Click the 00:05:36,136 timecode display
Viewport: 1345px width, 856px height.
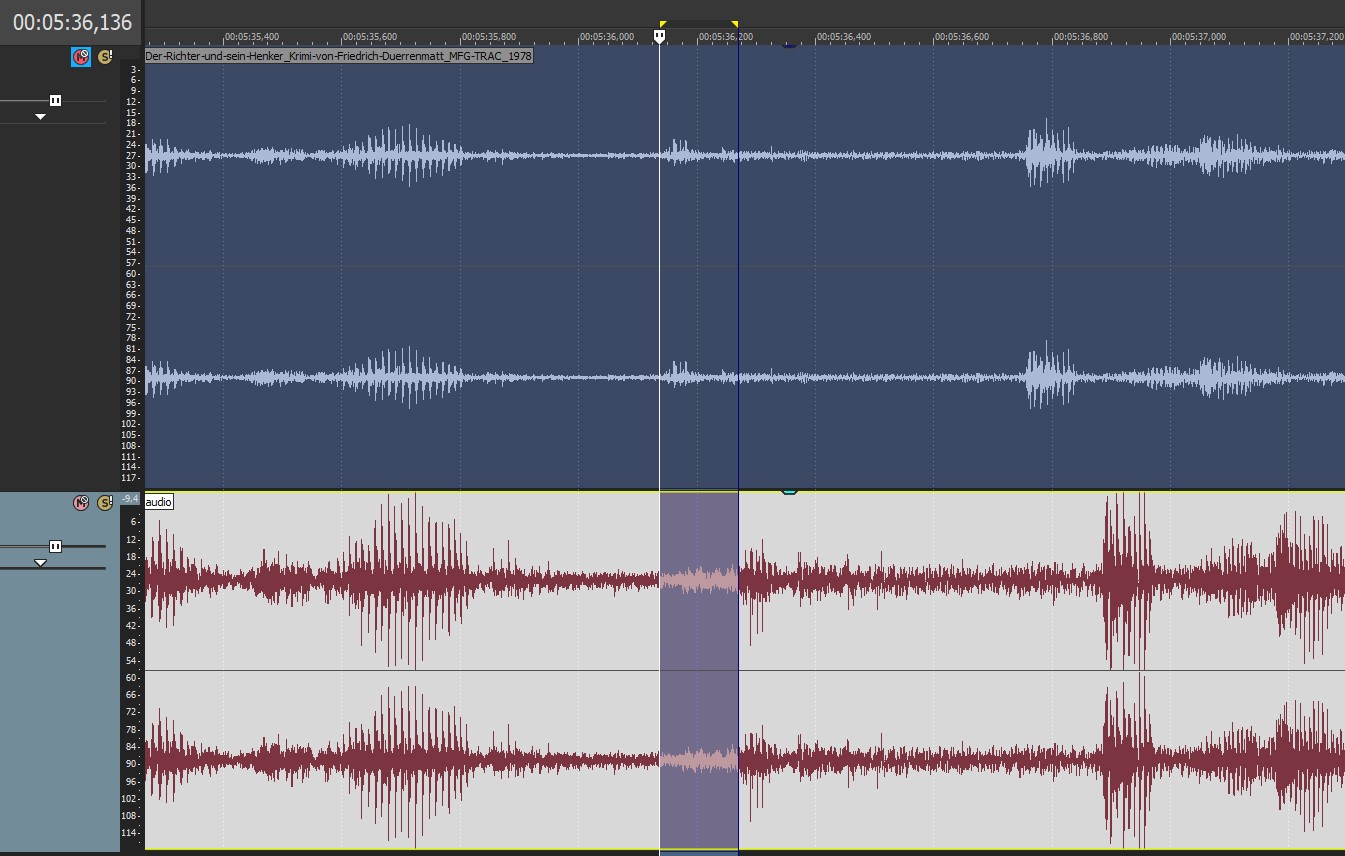click(x=72, y=22)
